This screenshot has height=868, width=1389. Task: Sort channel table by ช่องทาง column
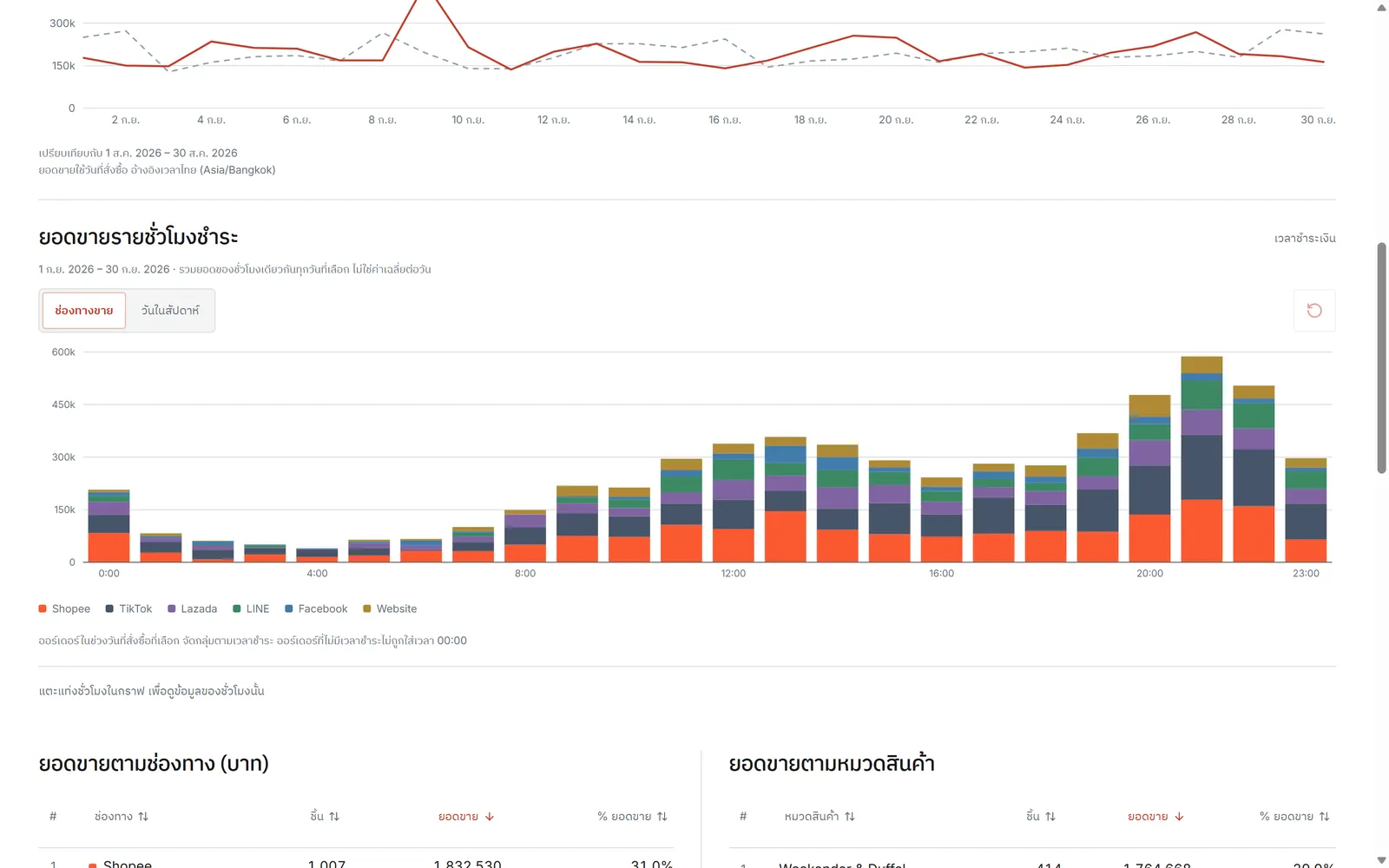click(x=122, y=816)
